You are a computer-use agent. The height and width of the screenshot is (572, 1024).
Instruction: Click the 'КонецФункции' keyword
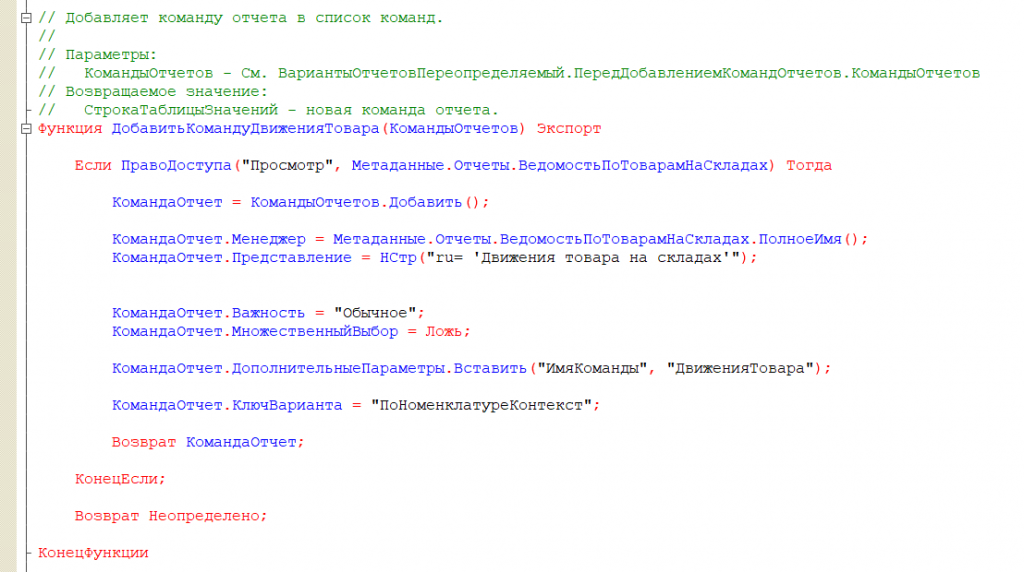click(93, 552)
